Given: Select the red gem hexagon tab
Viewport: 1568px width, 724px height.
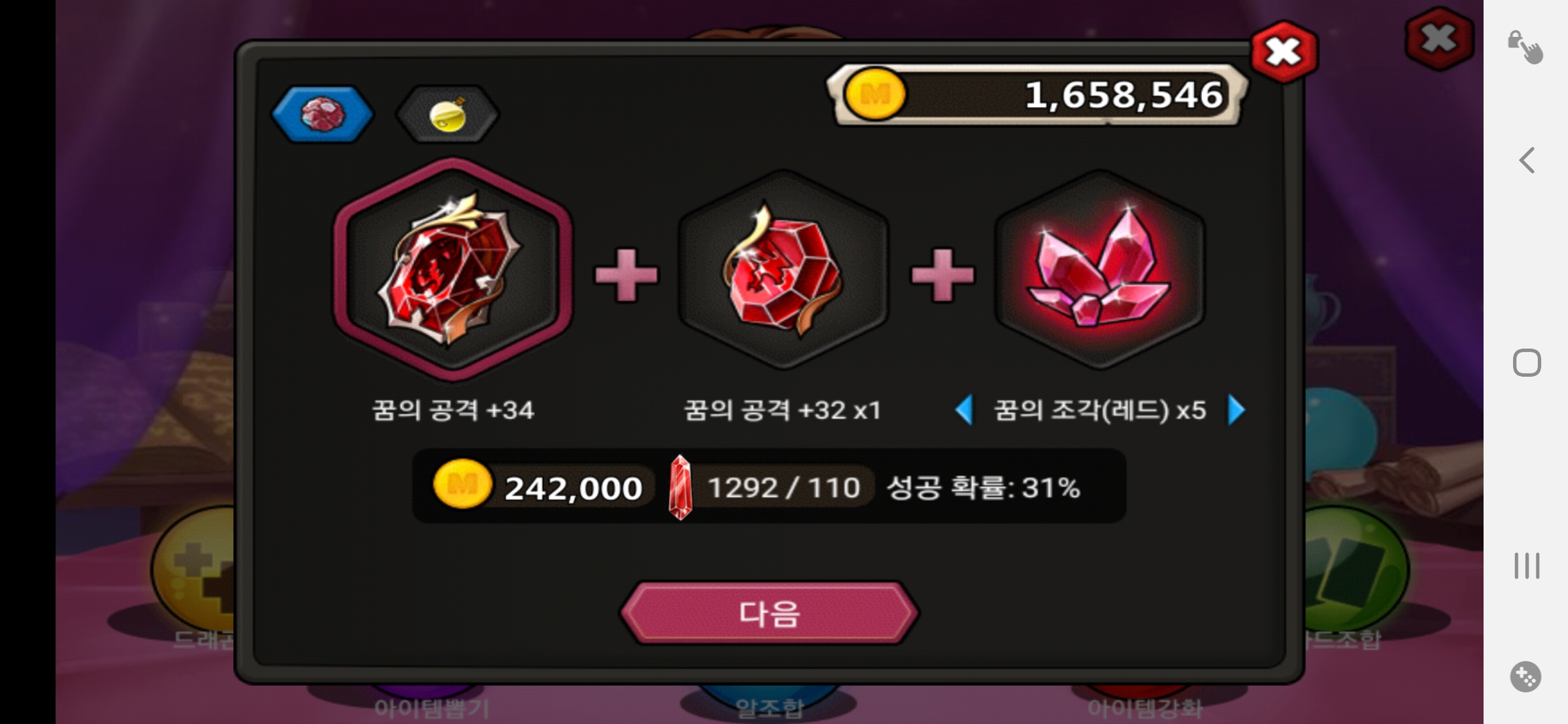Looking at the screenshot, I should click(322, 115).
